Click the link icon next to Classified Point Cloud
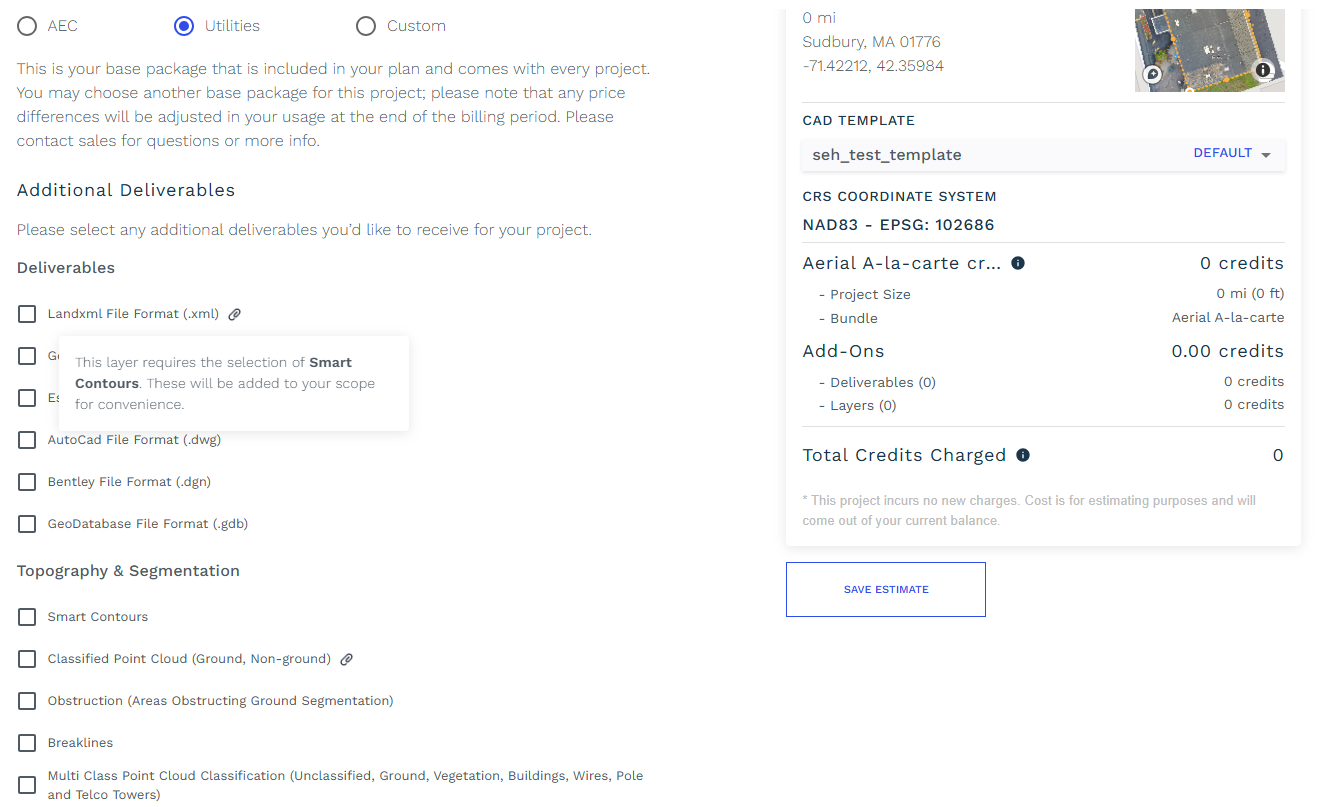1329x807 pixels. (347, 659)
